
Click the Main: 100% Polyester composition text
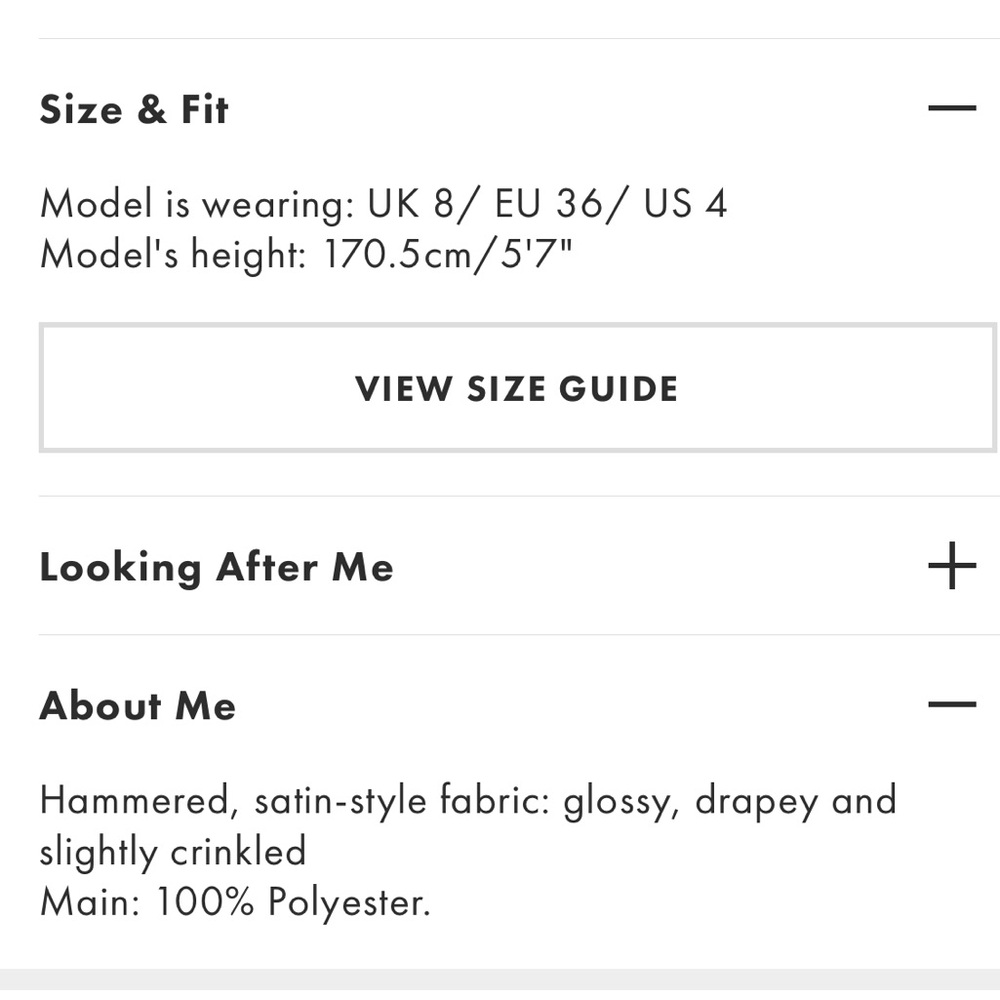point(235,902)
